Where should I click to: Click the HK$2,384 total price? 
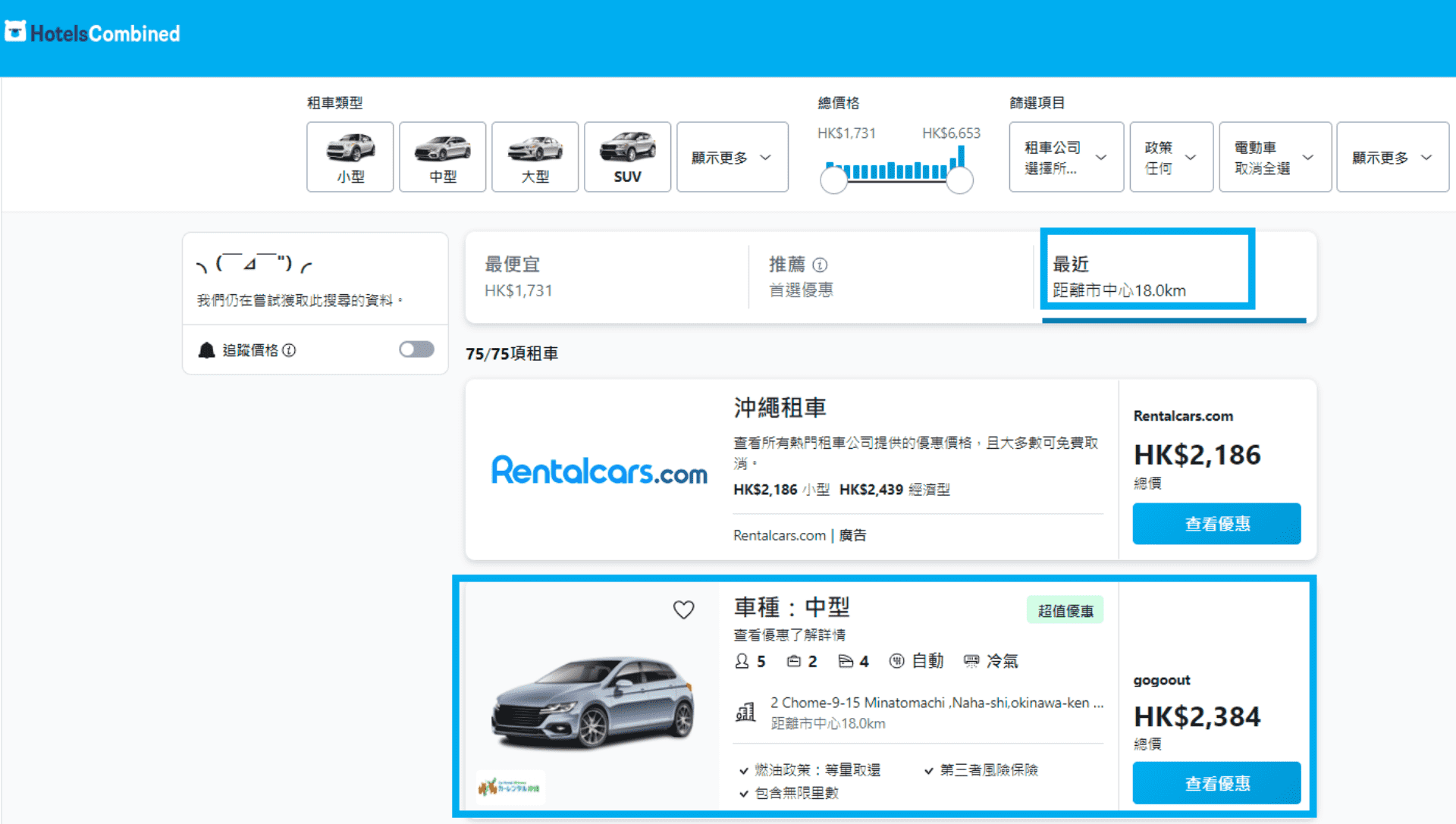click(1197, 716)
